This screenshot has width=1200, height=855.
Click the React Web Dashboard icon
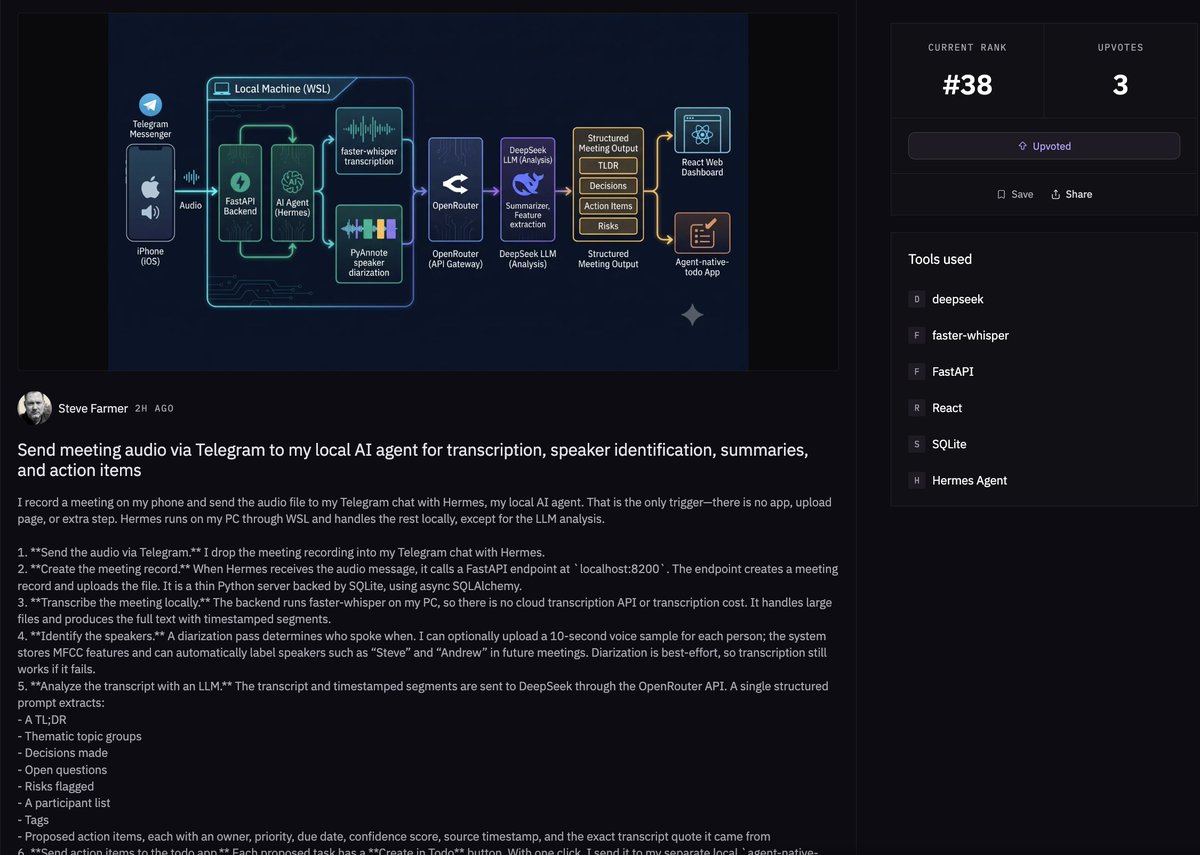click(702, 130)
